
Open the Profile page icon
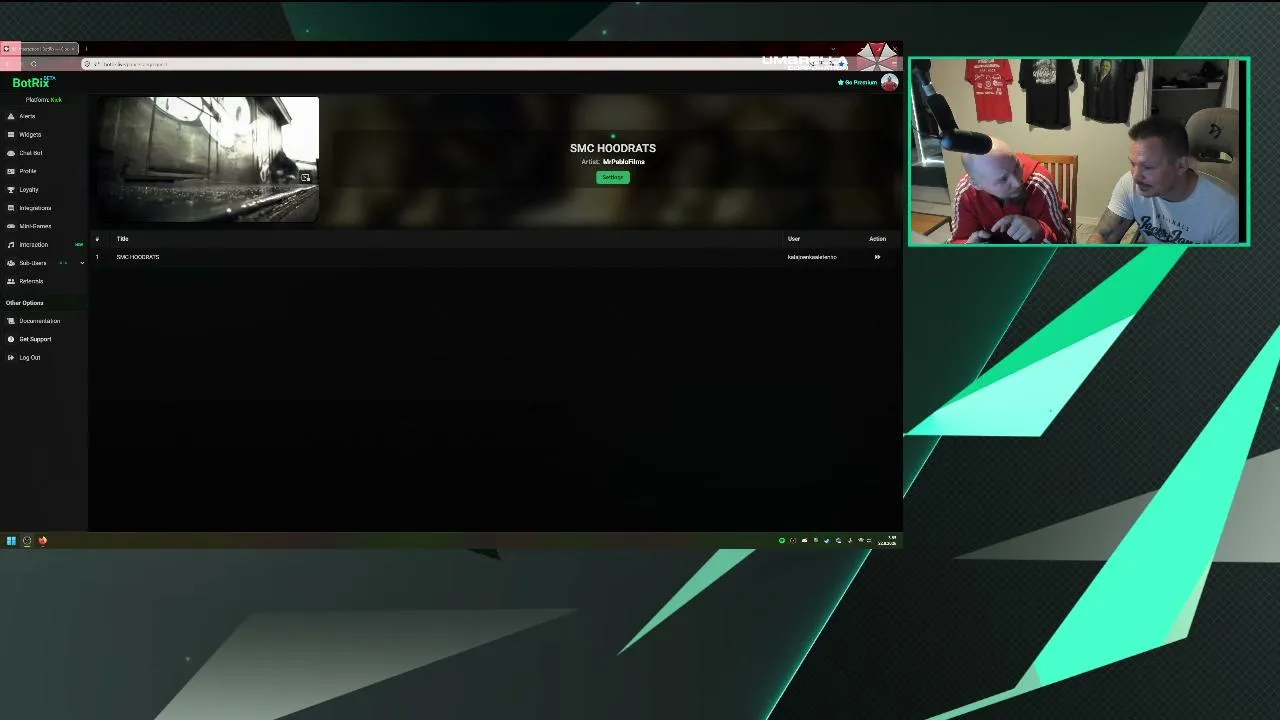click(11, 171)
